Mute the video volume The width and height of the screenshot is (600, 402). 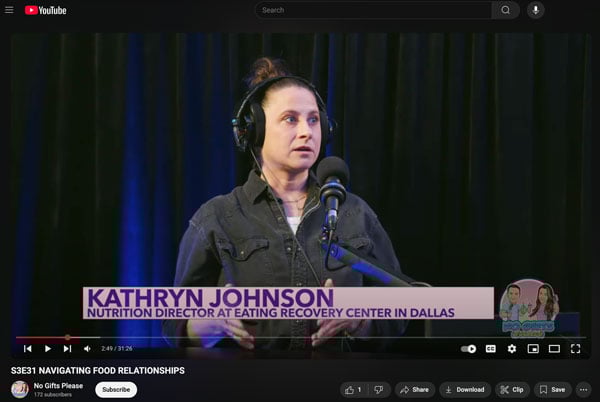click(87, 349)
